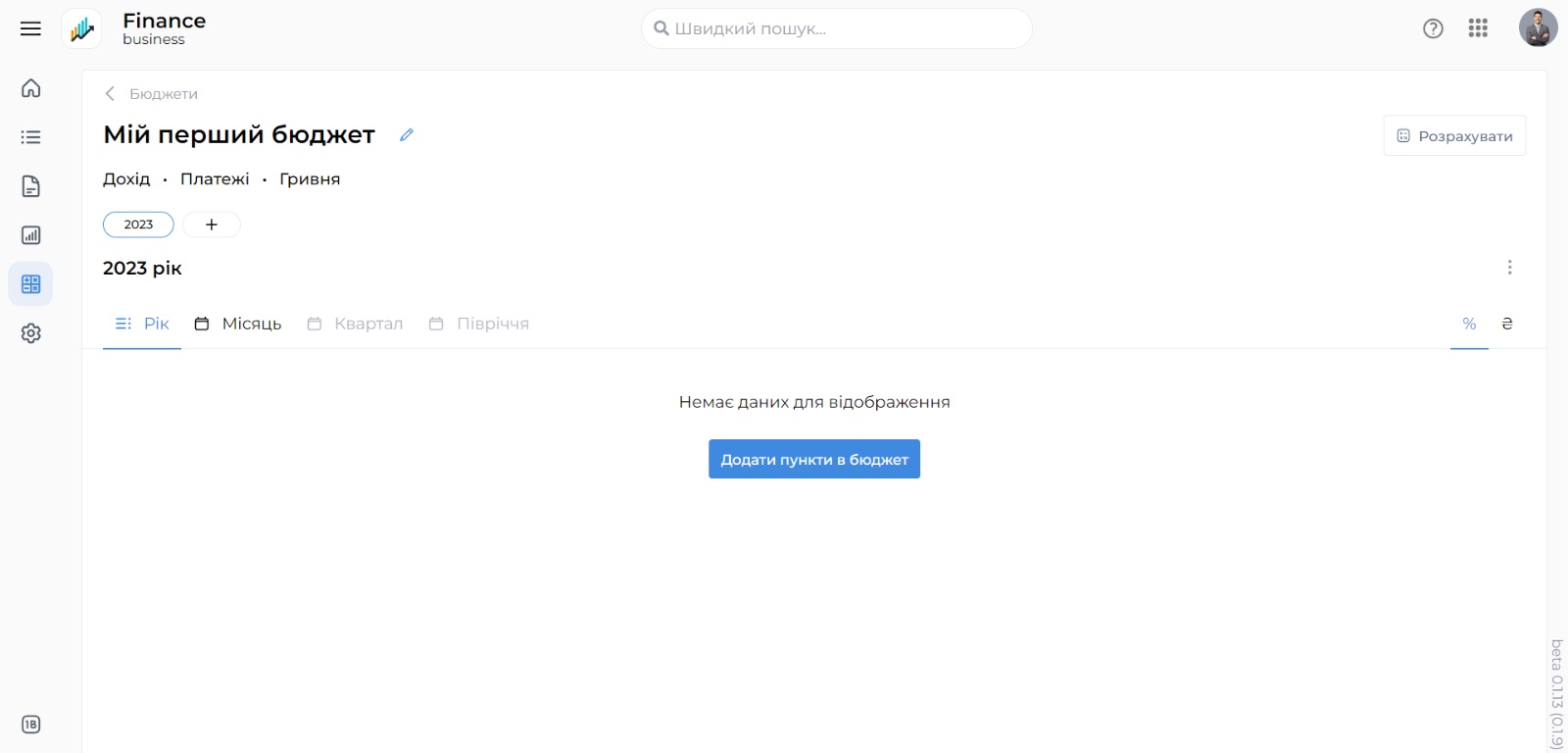The image size is (1568, 753).
Task: Open the apps grid launcher
Action: (1478, 28)
